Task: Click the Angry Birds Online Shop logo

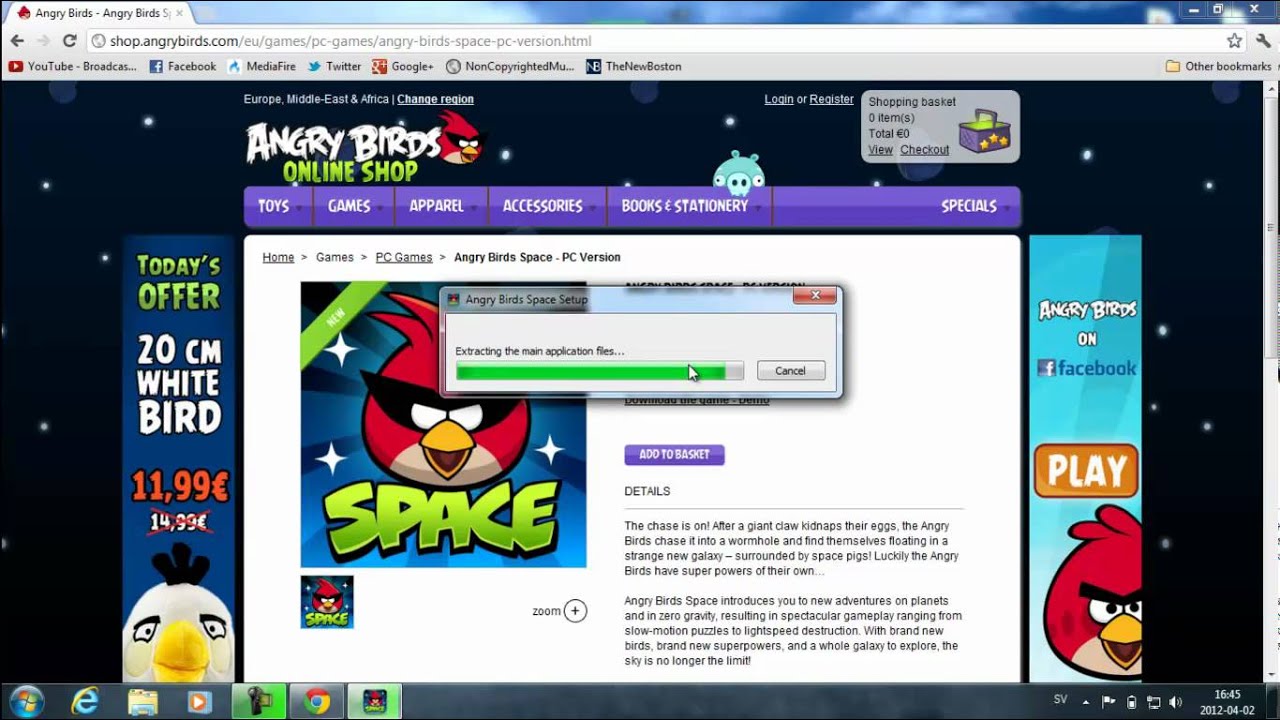Action: coord(365,148)
